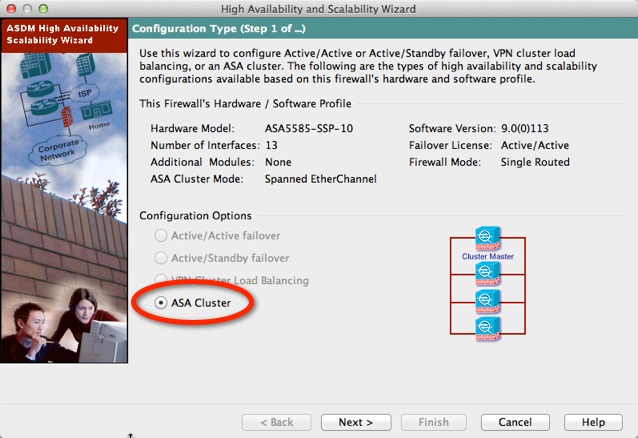
Task: Click the third cluster unit icon in the diagram
Action: (487, 301)
